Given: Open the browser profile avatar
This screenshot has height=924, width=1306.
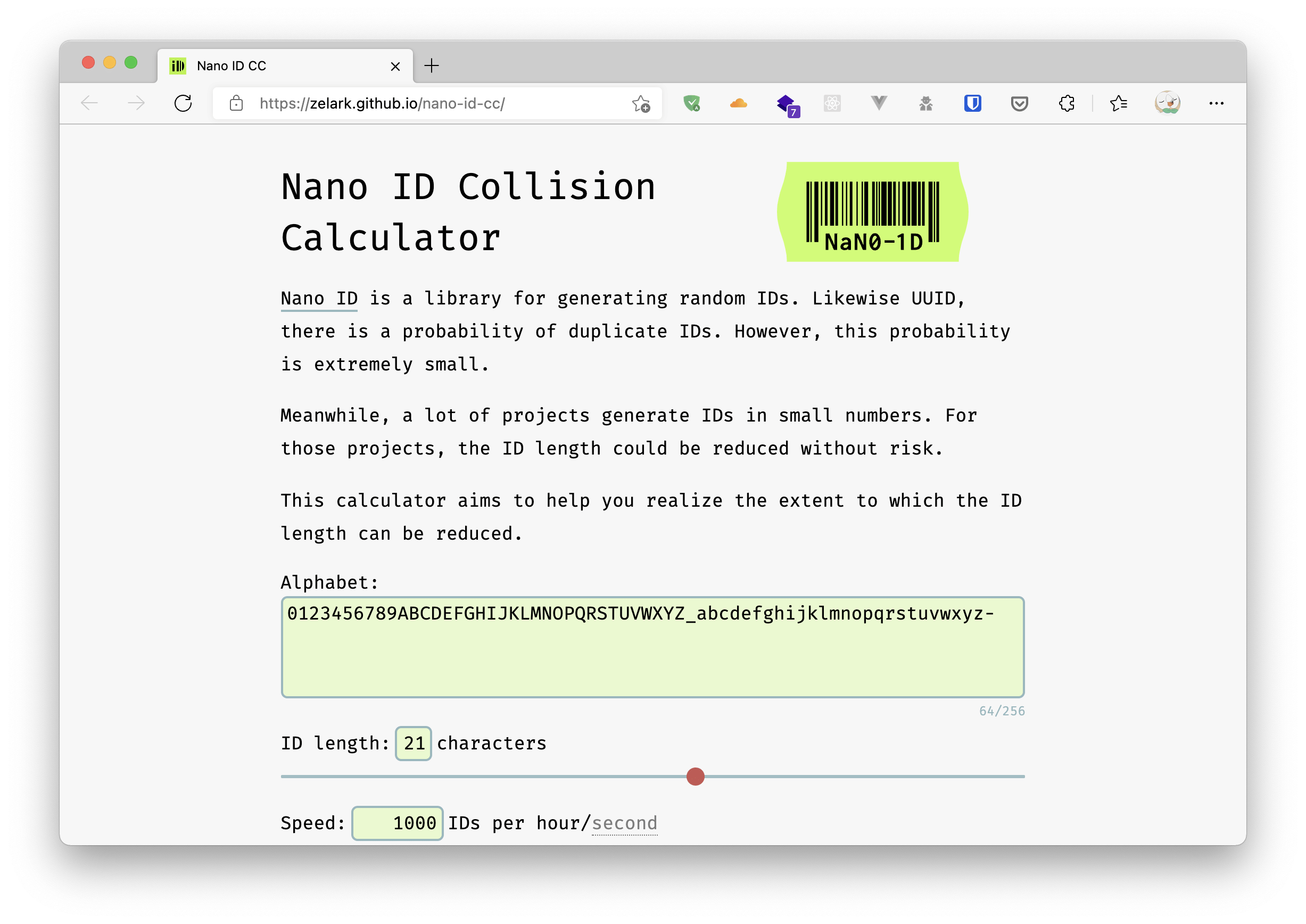Looking at the screenshot, I should click(x=1167, y=103).
